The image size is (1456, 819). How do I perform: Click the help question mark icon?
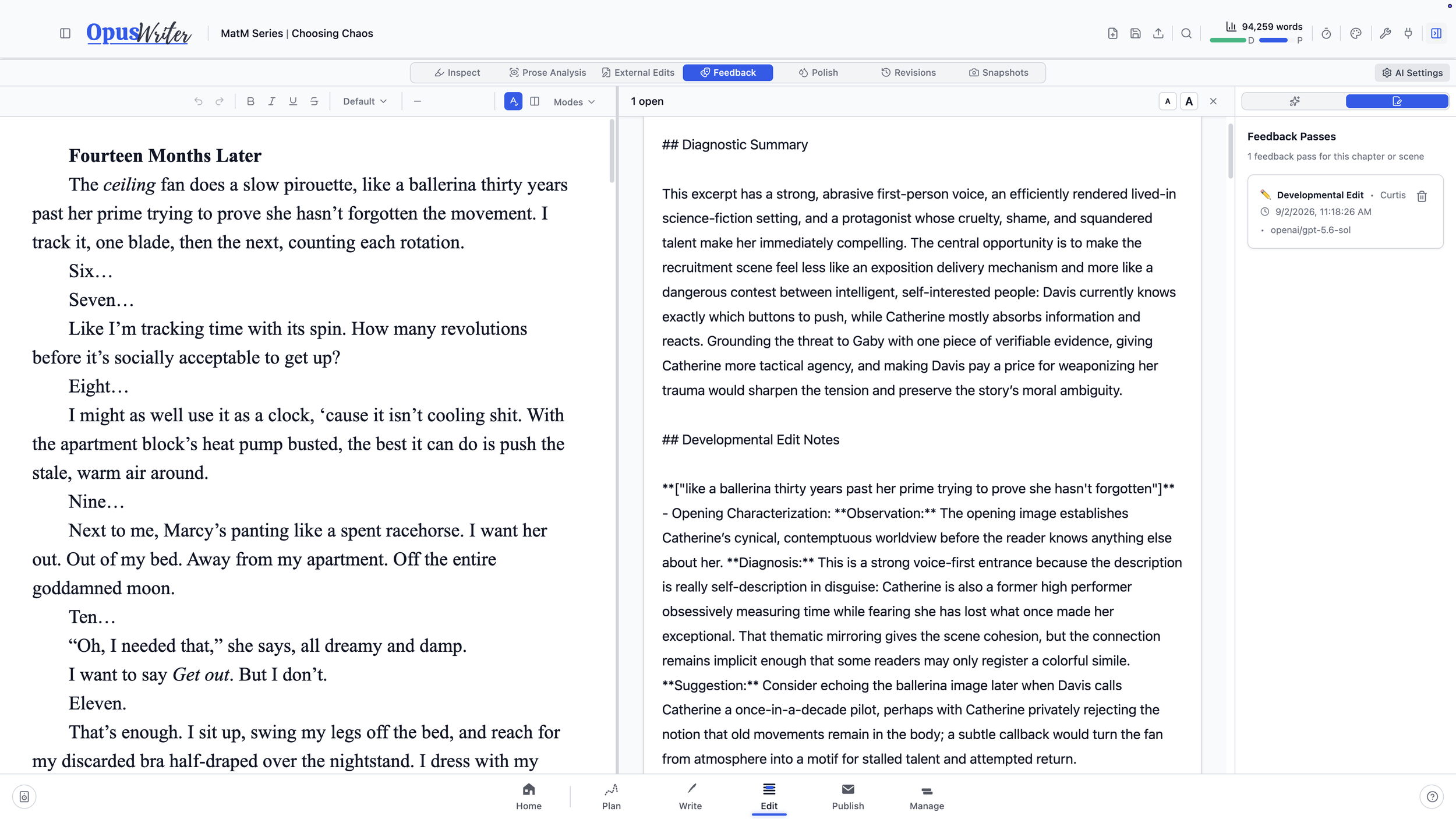pos(1432,797)
